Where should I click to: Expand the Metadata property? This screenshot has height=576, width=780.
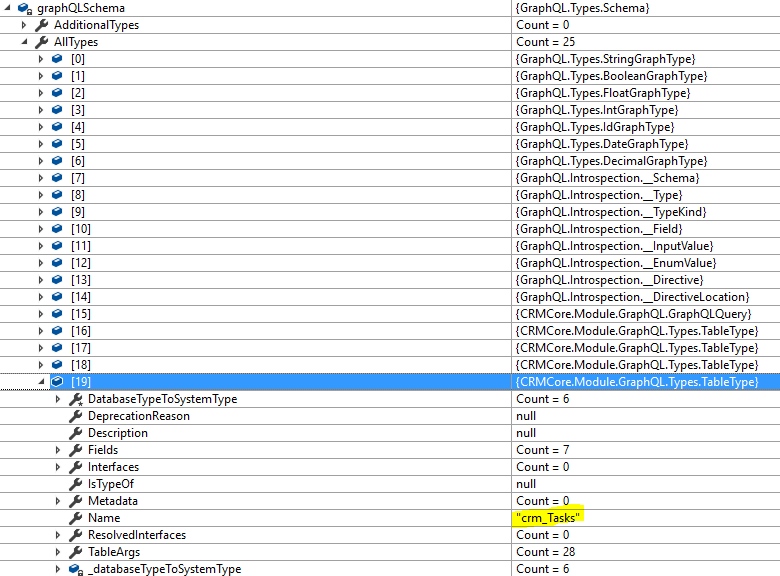pos(58,501)
